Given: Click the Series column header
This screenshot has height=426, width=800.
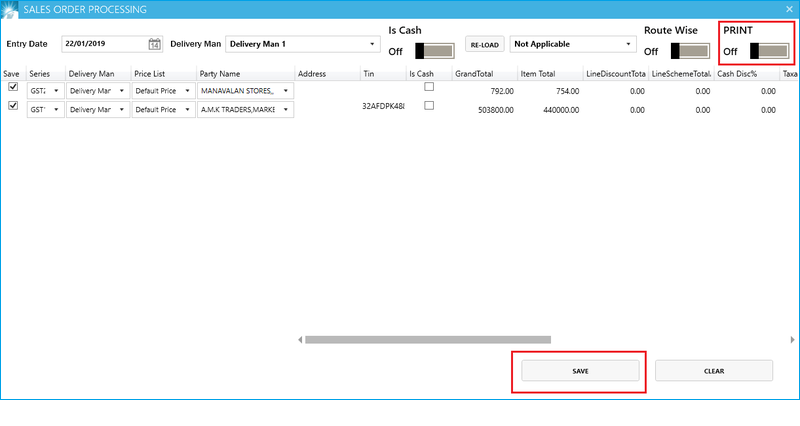Looking at the screenshot, I should 40,74.
